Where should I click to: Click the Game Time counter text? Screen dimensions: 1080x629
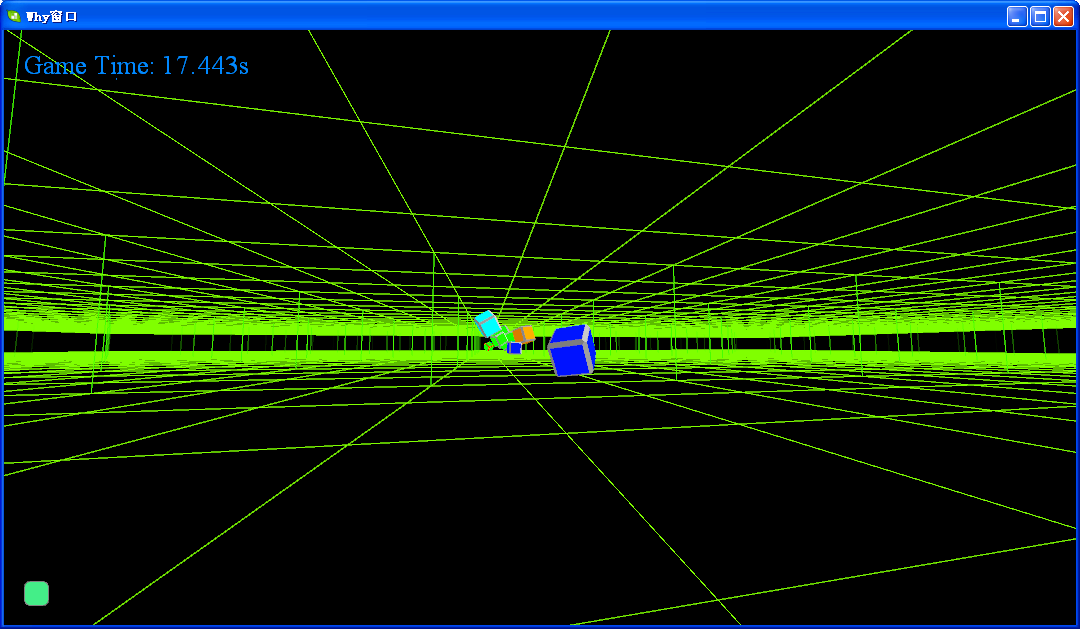136,65
